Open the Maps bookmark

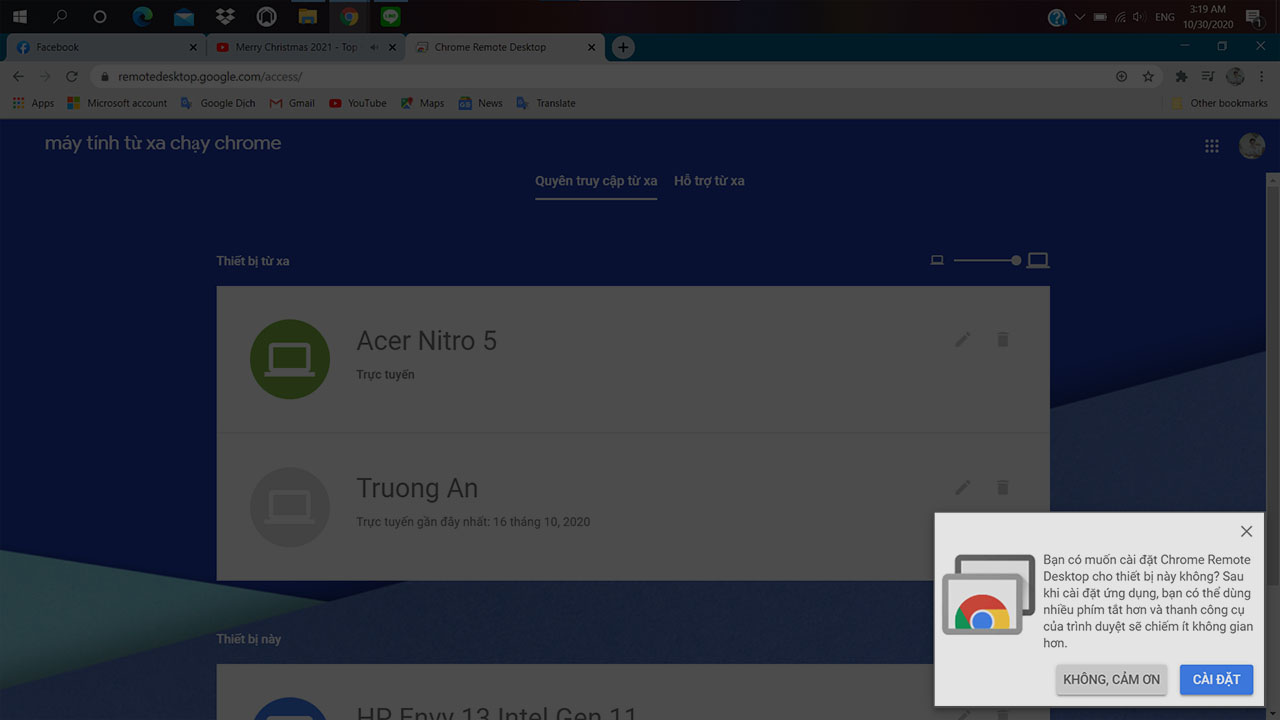point(422,103)
